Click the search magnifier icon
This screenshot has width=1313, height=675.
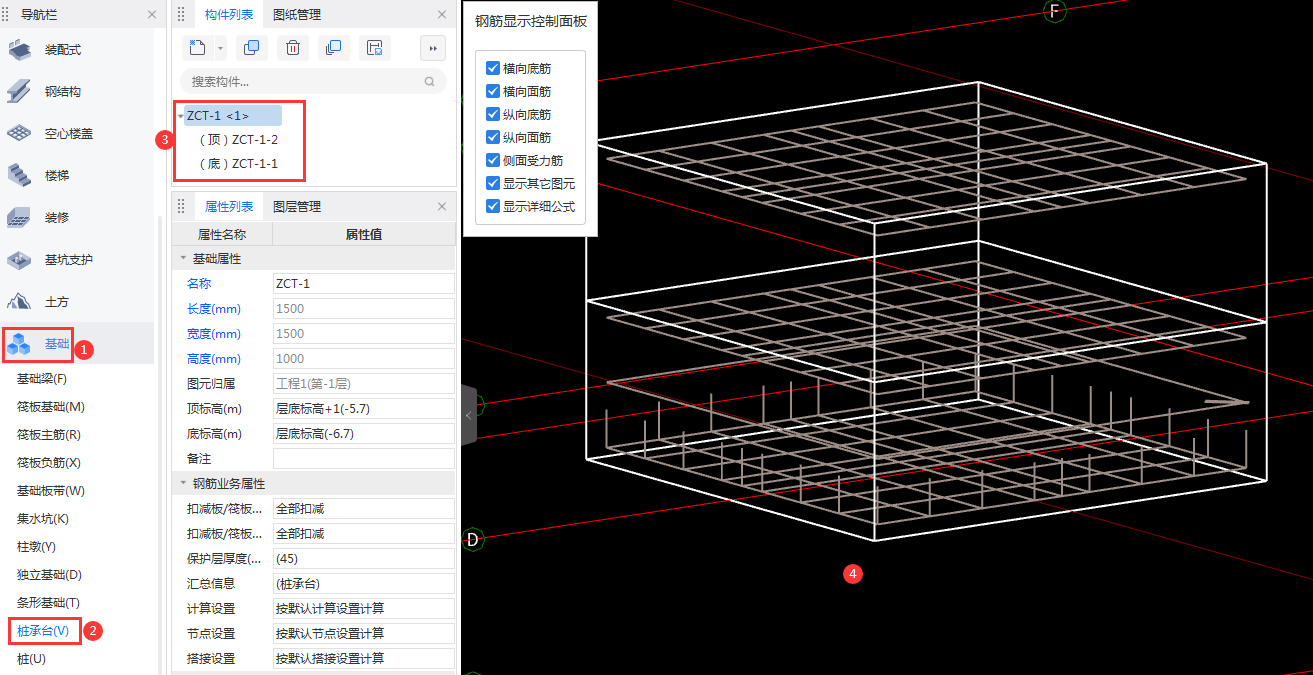[x=430, y=82]
